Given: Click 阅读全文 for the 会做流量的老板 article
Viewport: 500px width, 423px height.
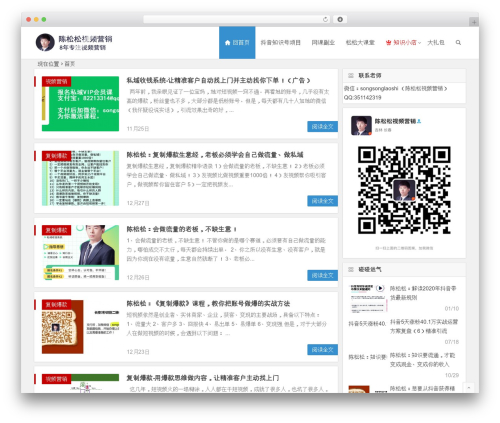Looking at the screenshot, I should [322, 275].
